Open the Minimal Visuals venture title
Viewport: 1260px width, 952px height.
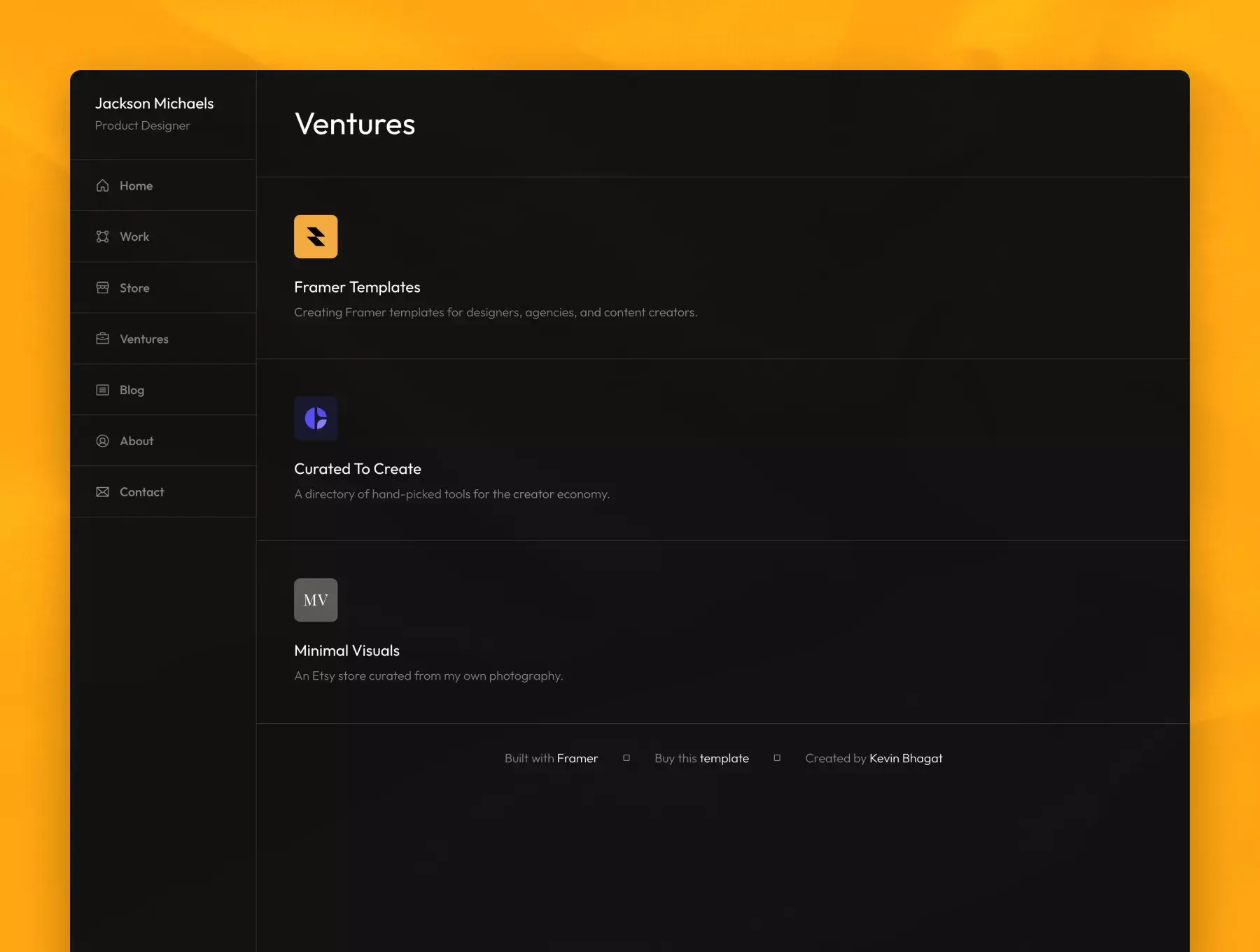tap(346, 650)
